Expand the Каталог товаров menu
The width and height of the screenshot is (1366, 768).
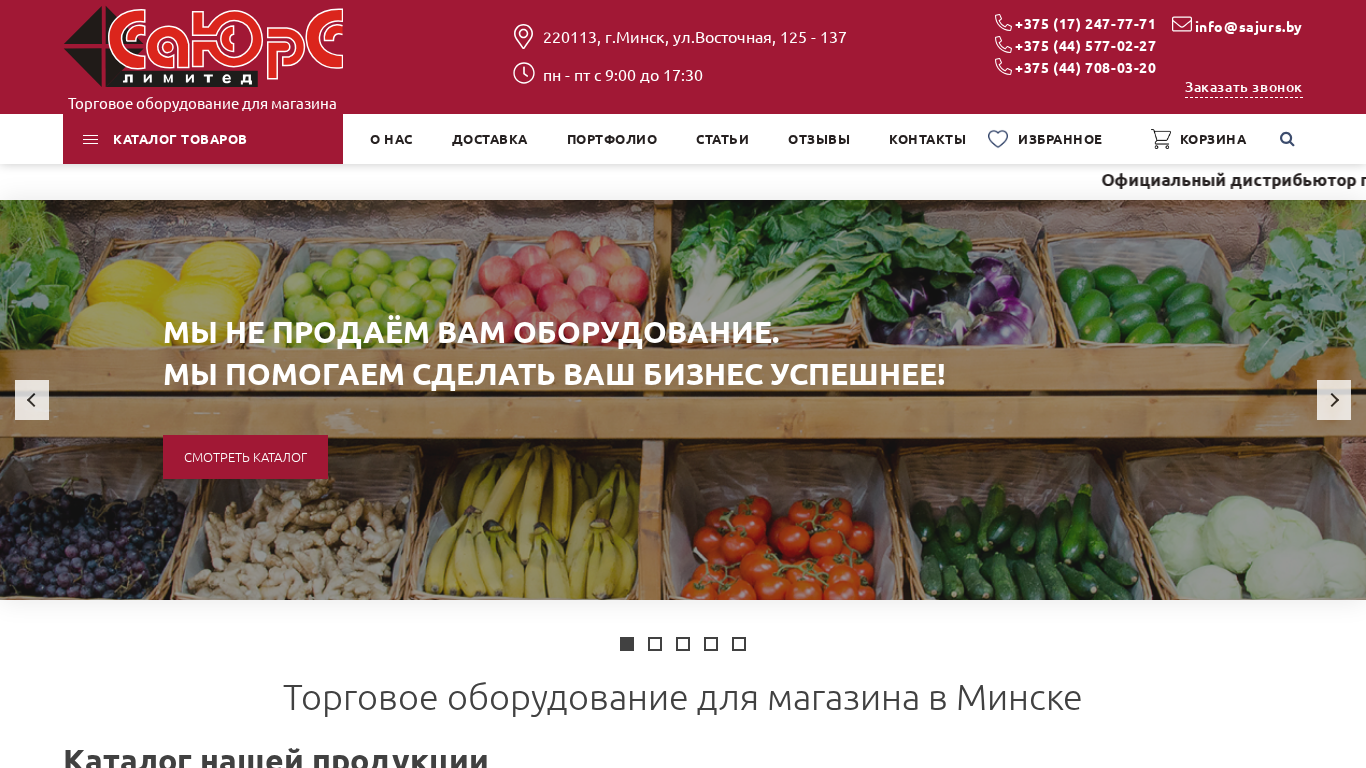(203, 139)
